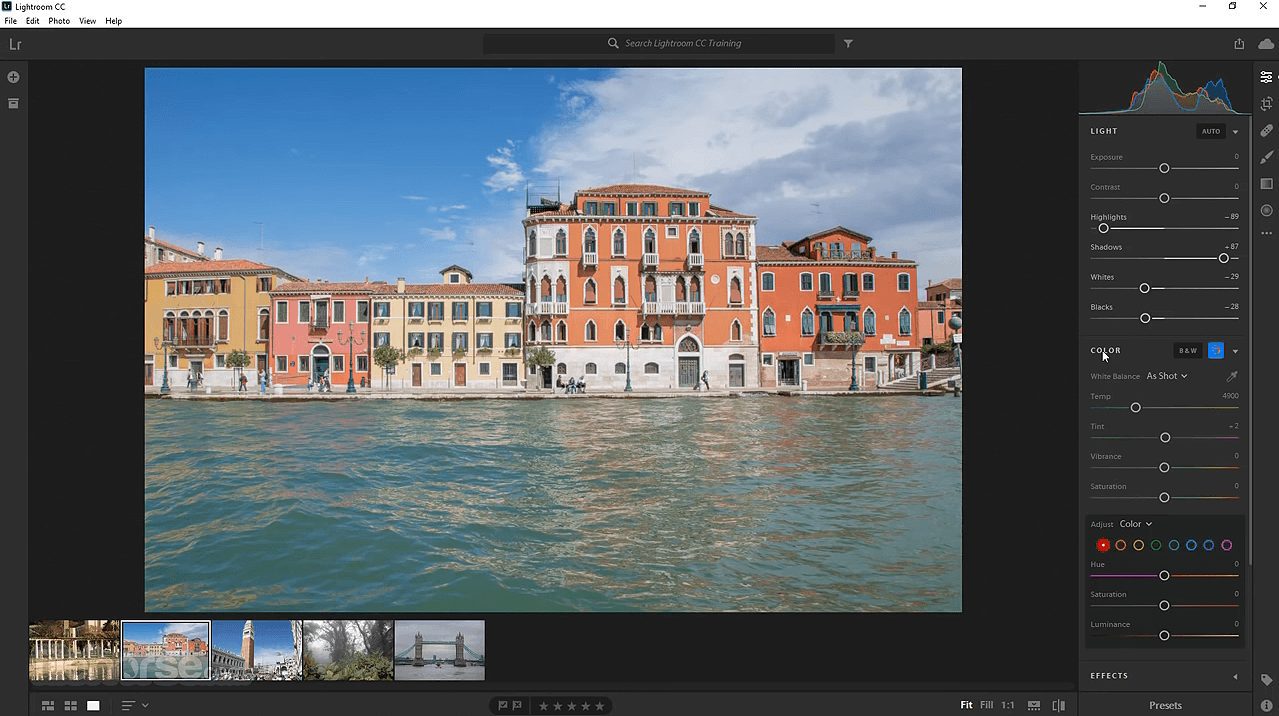This screenshot has height=716, width=1279.
Task: Click the Auto button in Light panel
Action: point(1210,130)
